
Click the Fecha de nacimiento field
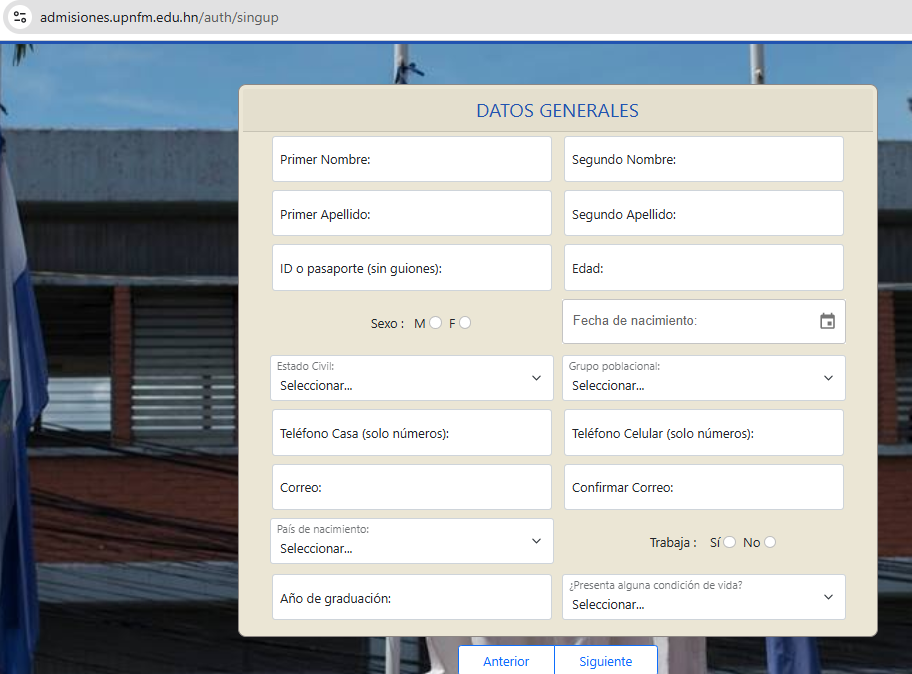pyautogui.click(x=704, y=322)
